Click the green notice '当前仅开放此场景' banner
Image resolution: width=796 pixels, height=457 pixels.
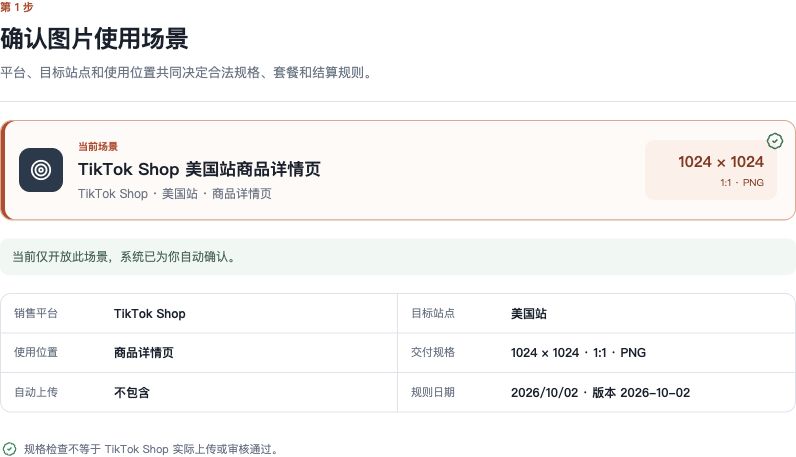398,257
